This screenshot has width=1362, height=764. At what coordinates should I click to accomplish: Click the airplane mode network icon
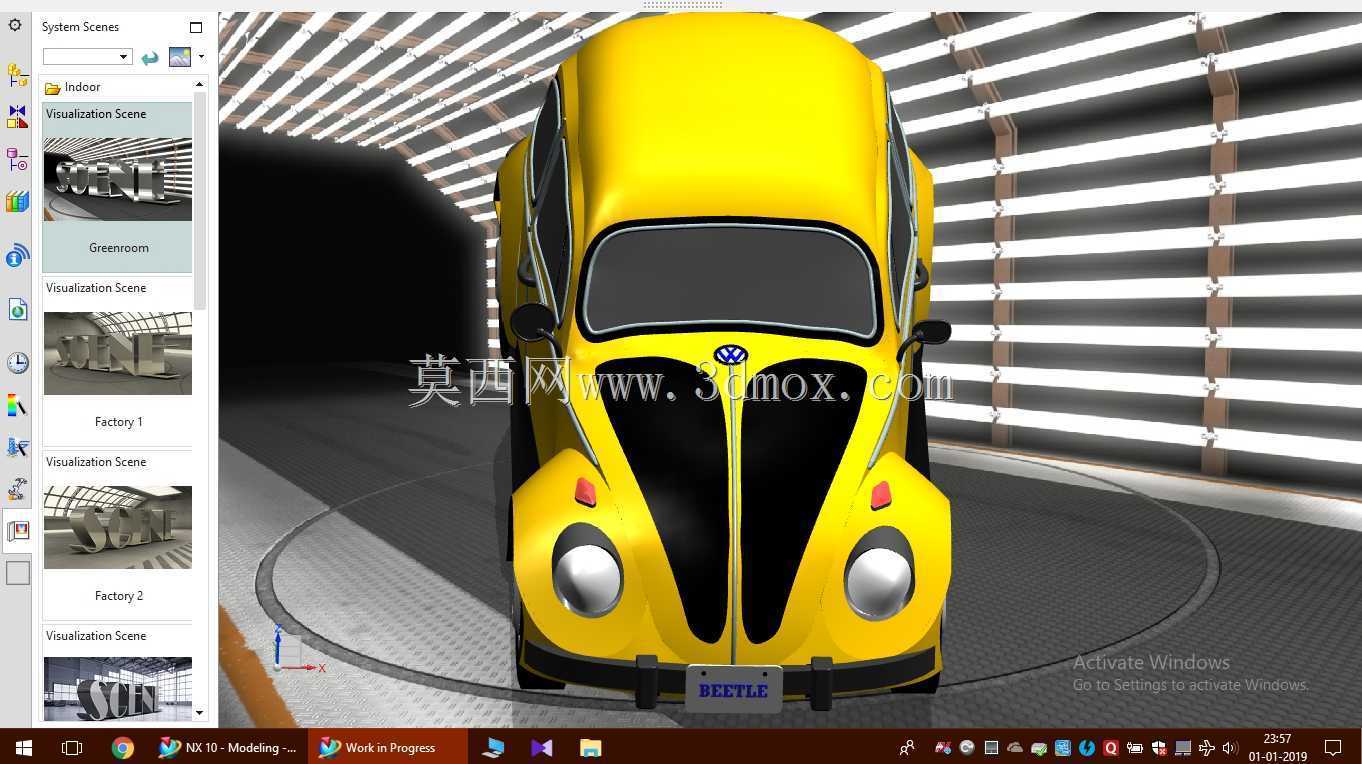click(x=1207, y=747)
